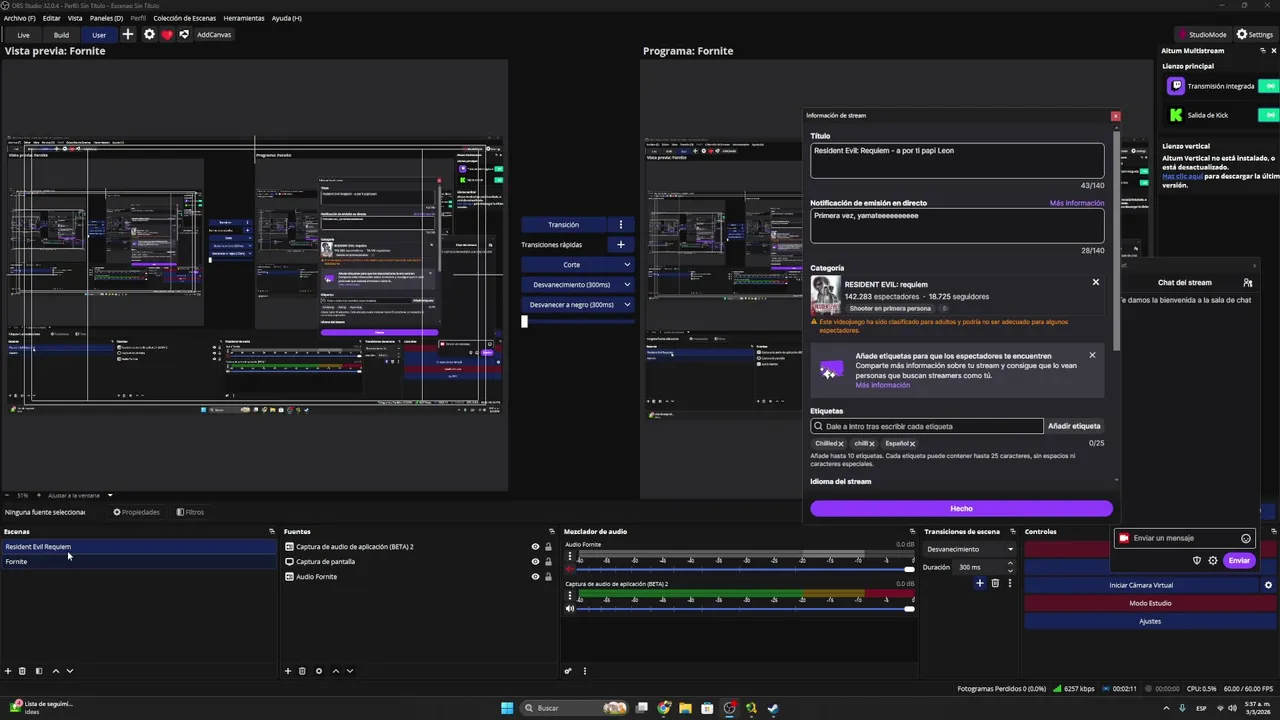Increase the Duración value using up arrow
The width and height of the screenshot is (1280, 720).
coord(1010,564)
